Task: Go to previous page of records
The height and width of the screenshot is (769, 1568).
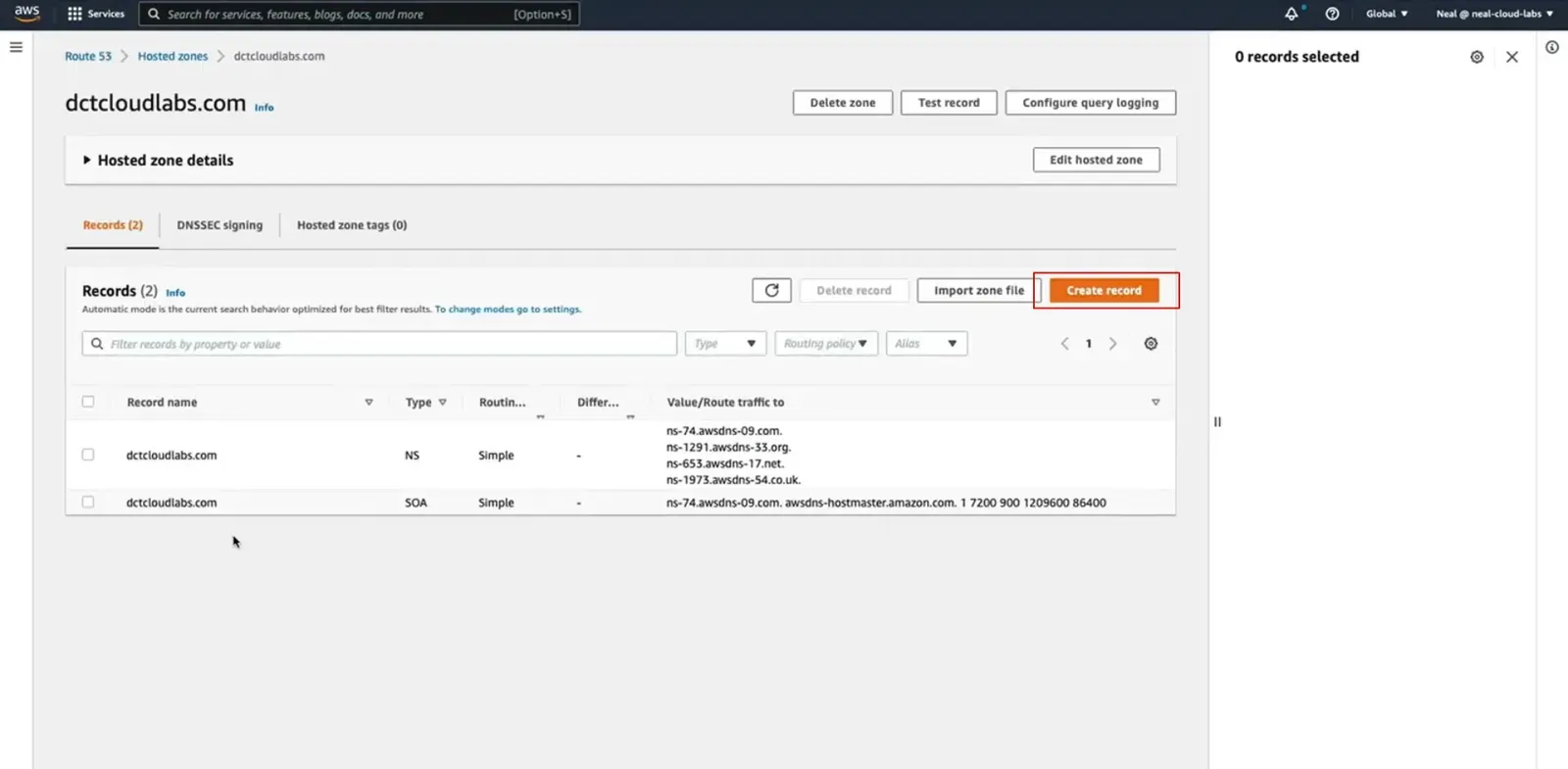Action: tap(1064, 344)
